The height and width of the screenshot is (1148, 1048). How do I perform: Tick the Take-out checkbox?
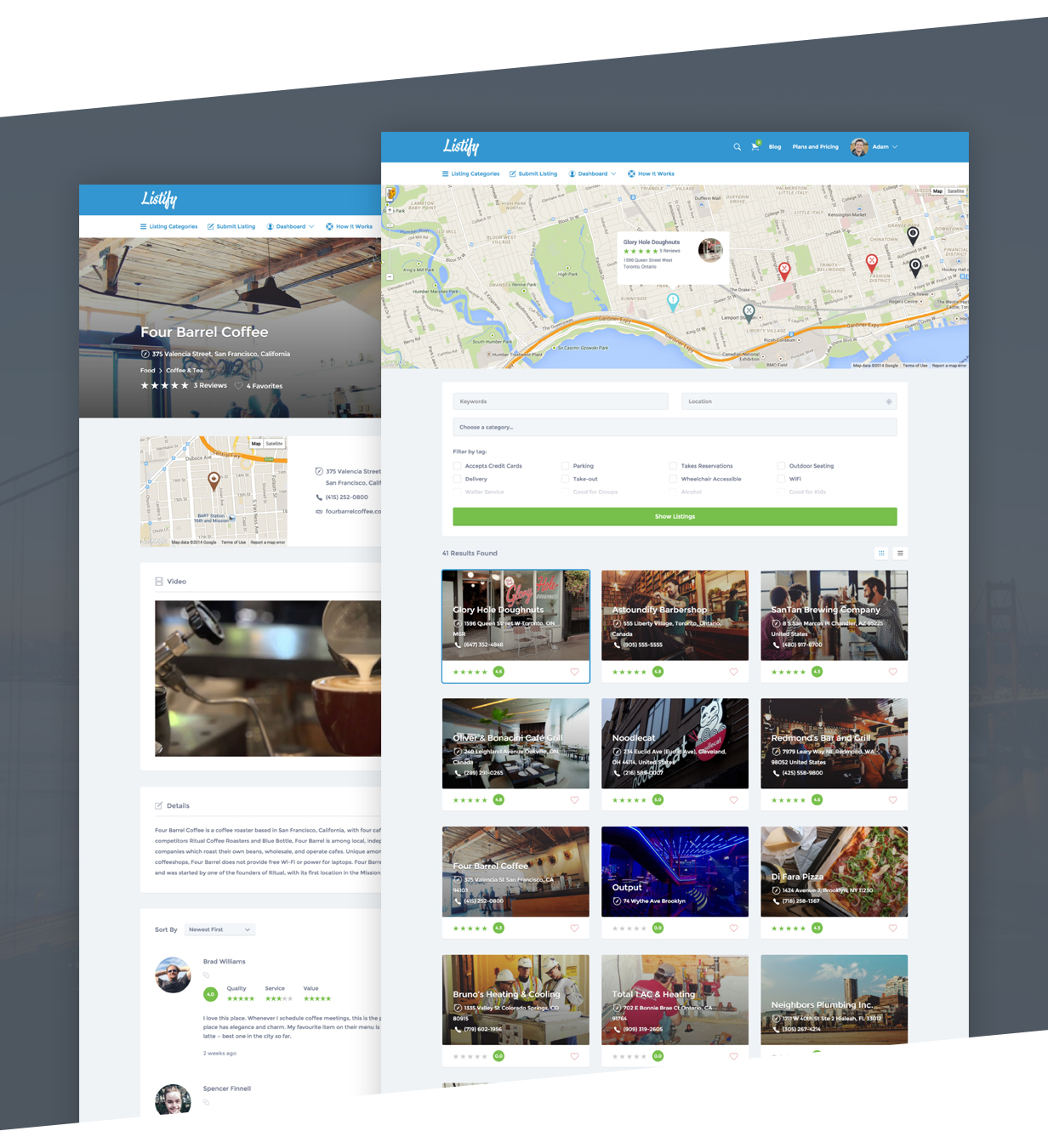pyautogui.click(x=565, y=480)
